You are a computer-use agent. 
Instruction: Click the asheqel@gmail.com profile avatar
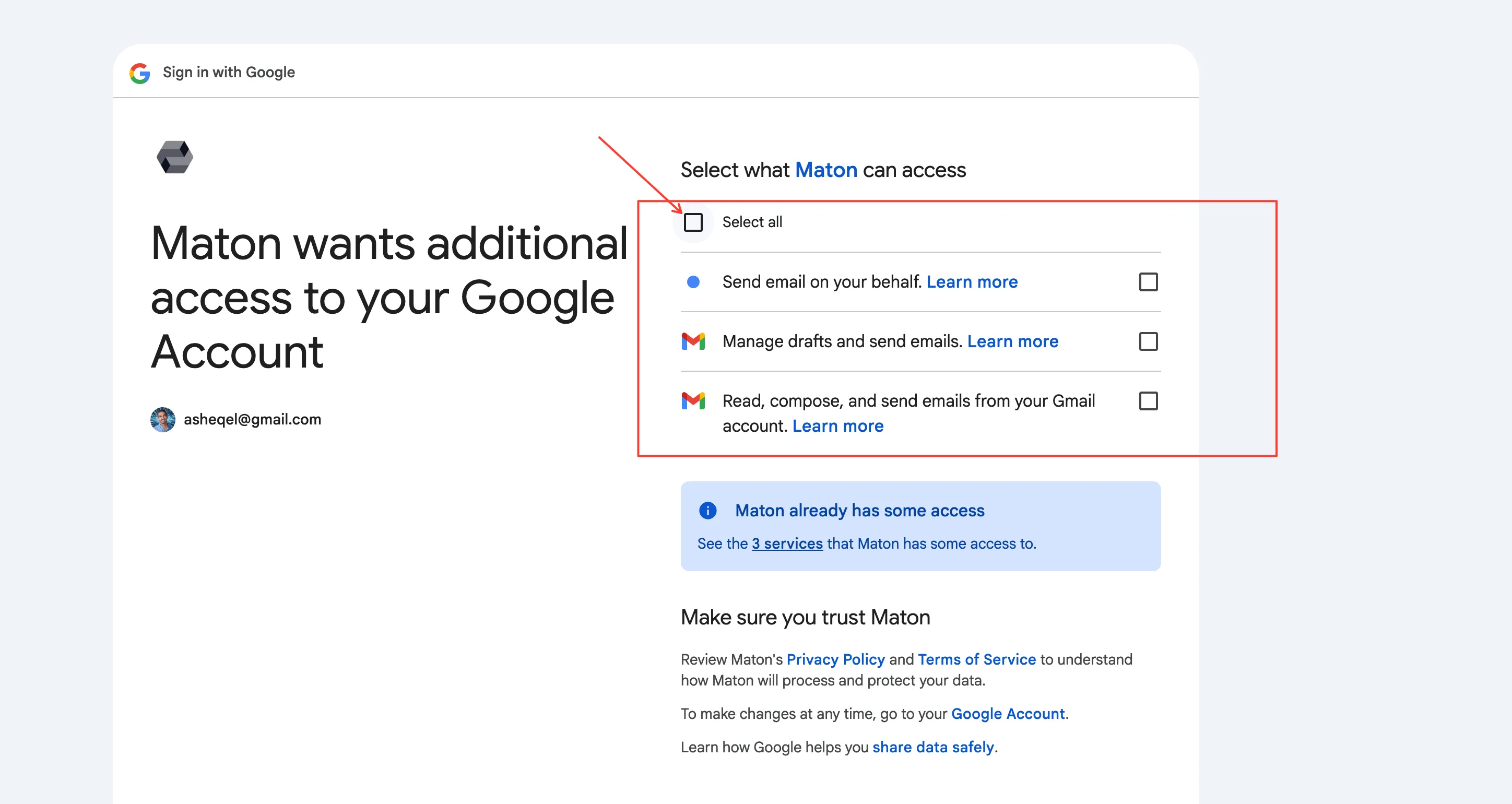(x=163, y=420)
